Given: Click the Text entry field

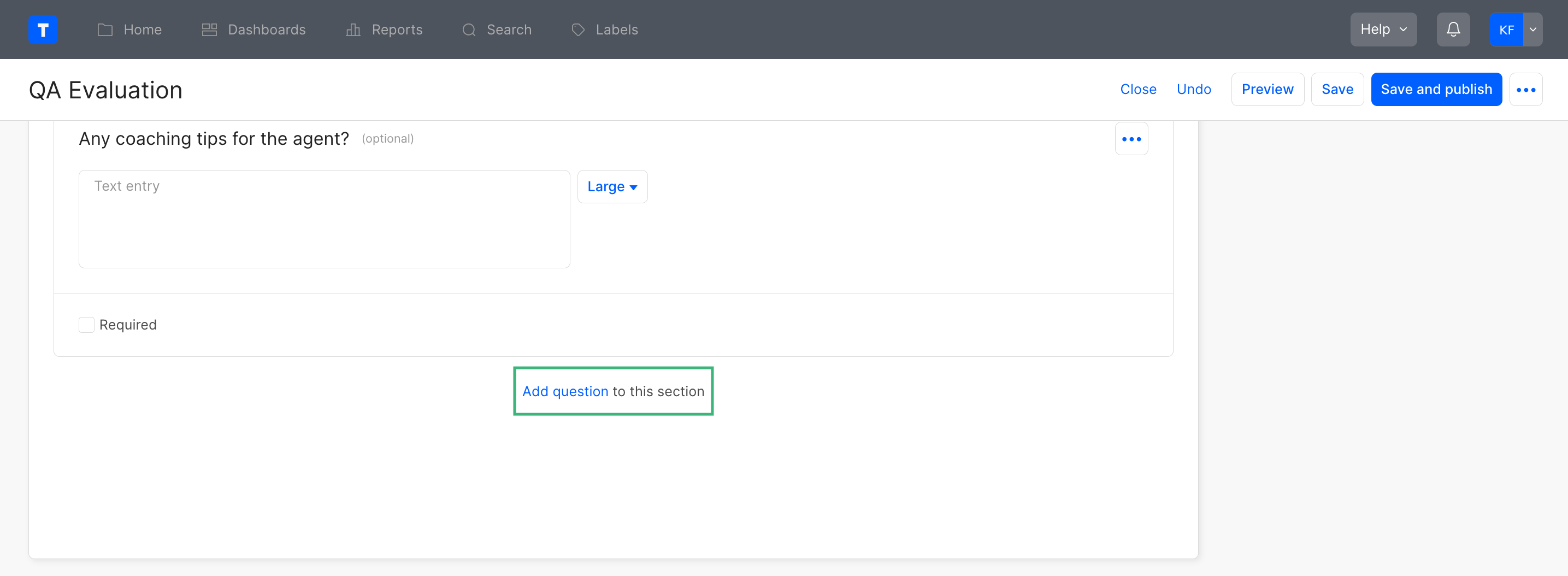Looking at the screenshot, I should click(324, 219).
